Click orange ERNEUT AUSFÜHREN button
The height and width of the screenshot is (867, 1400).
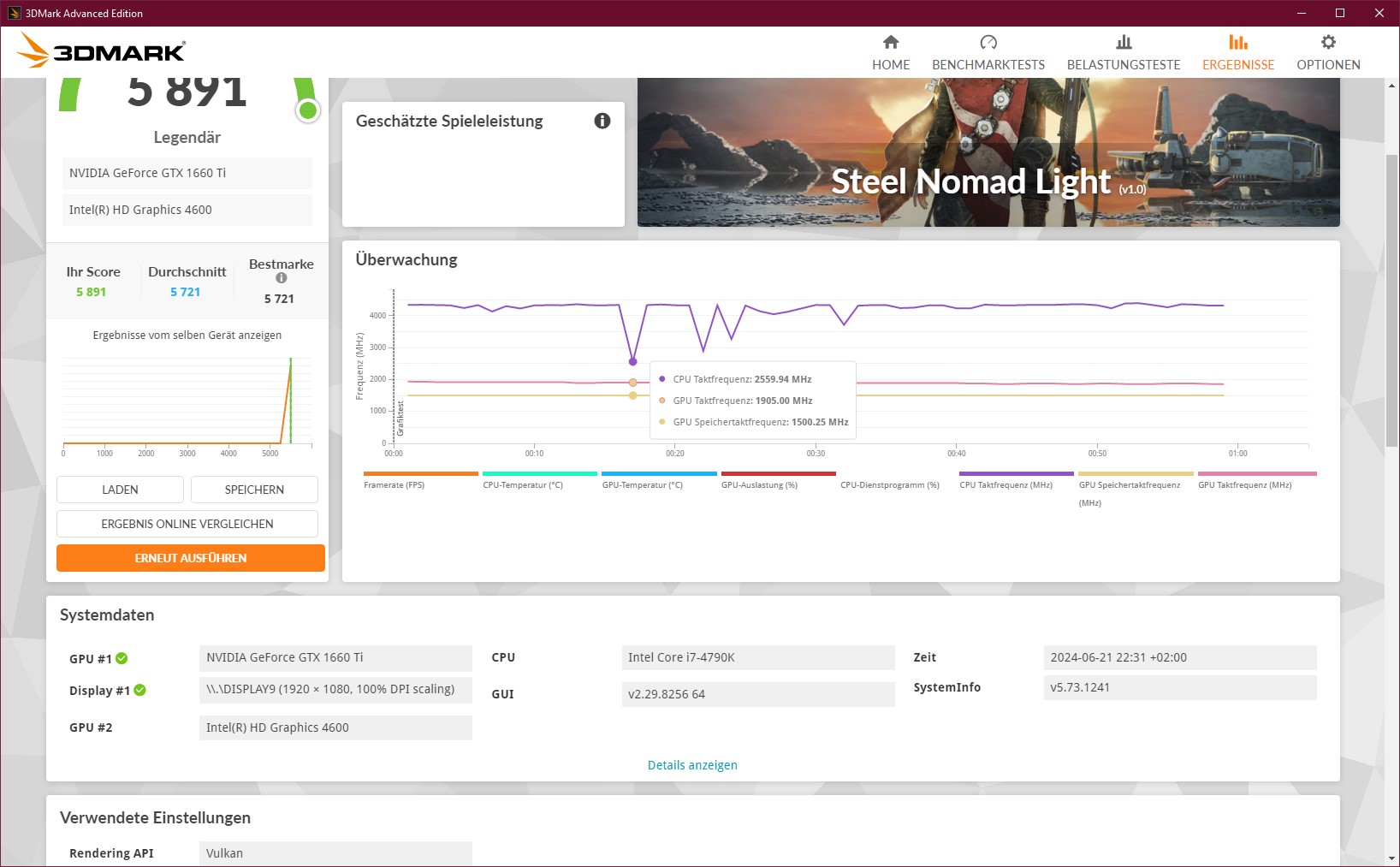pos(191,558)
